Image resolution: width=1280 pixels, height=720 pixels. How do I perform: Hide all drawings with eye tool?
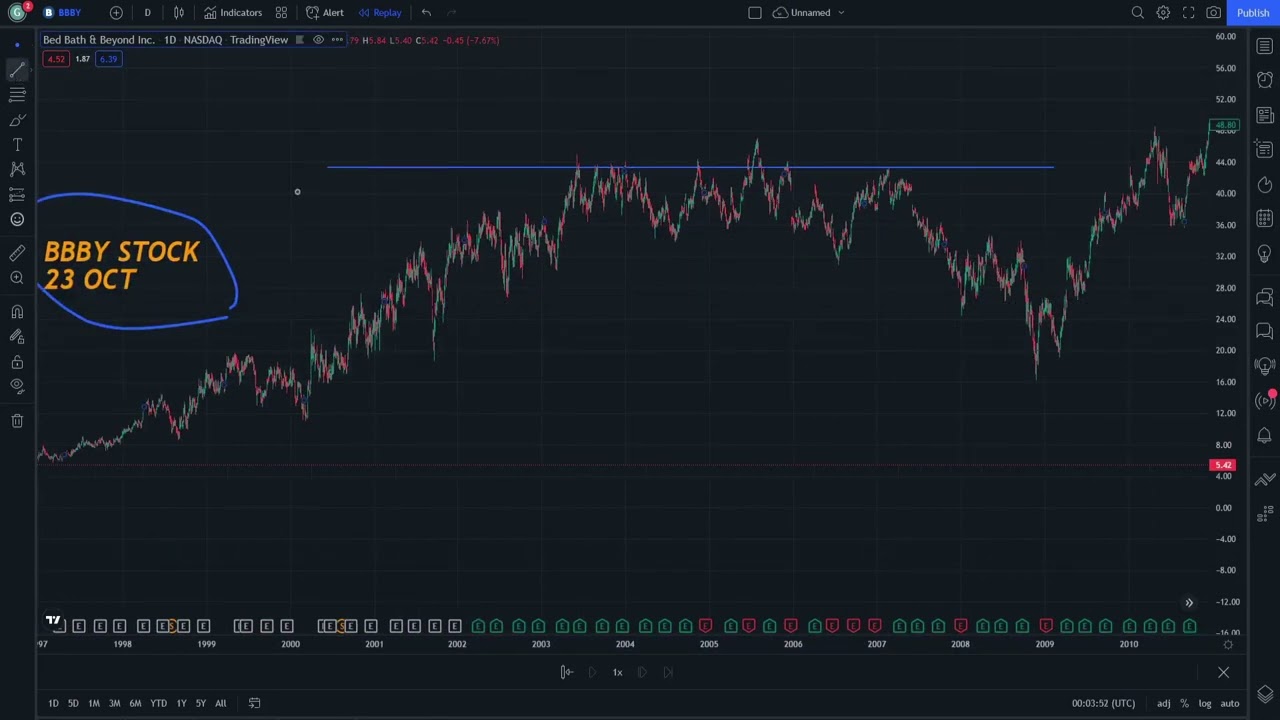tap(17, 387)
